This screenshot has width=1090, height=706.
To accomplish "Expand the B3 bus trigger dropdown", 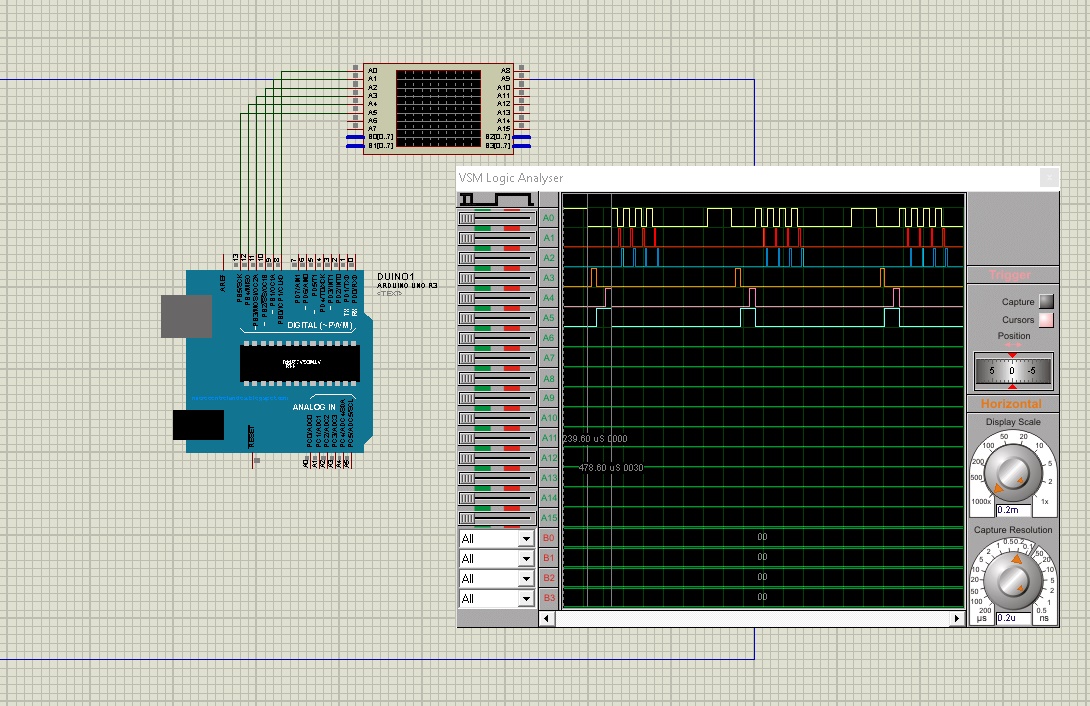I will (x=497, y=598).
